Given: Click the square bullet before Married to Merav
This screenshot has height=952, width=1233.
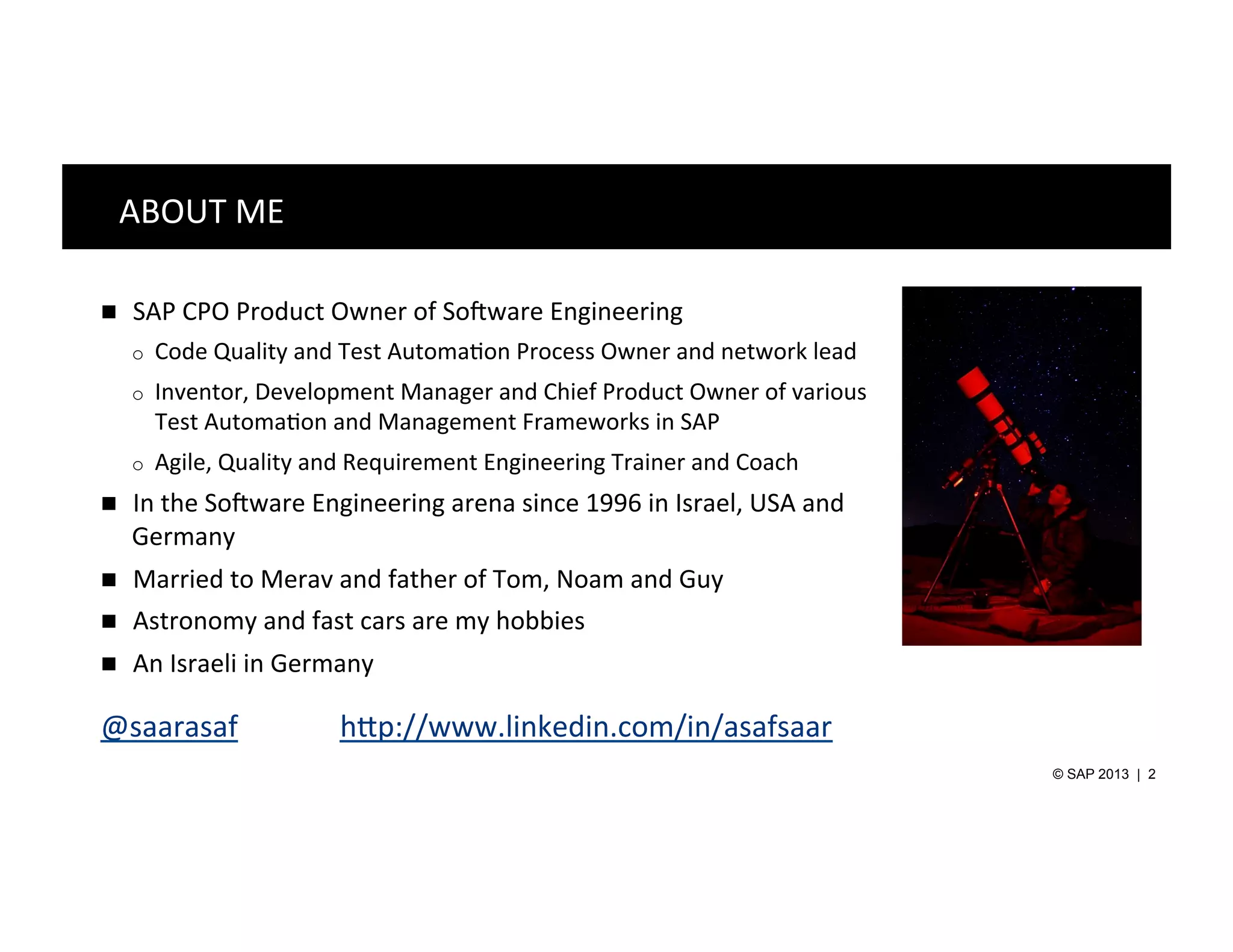Looking at the screenshot, I should (109, 580).
